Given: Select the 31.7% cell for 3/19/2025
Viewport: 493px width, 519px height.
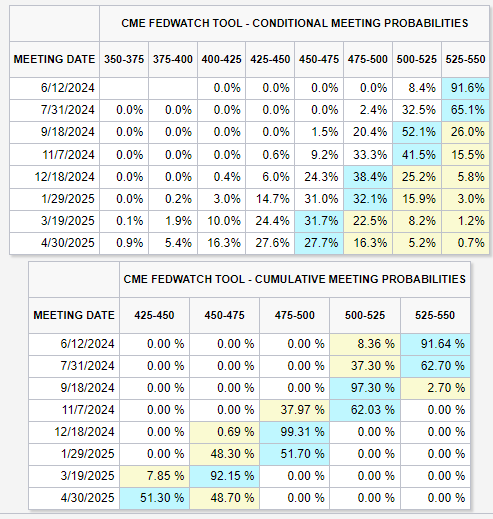Looking at the screenshot, I should 319,221.
